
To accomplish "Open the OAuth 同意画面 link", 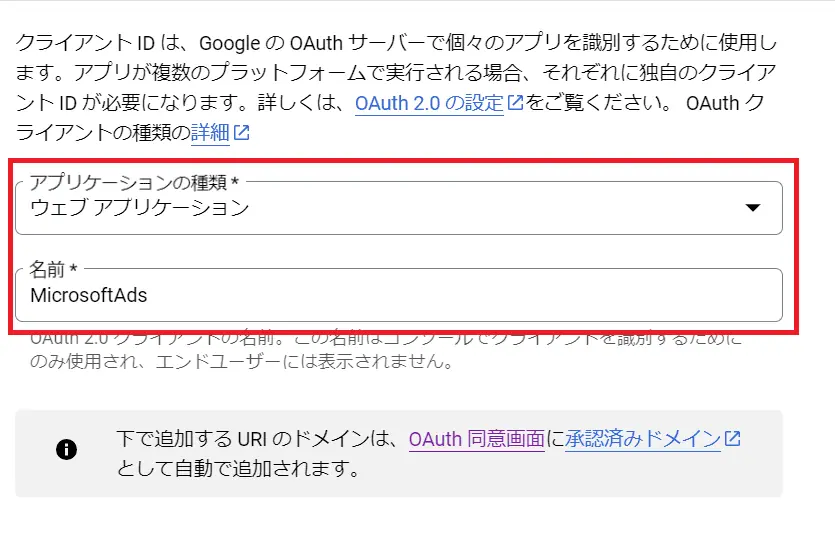I will [476, 438].
